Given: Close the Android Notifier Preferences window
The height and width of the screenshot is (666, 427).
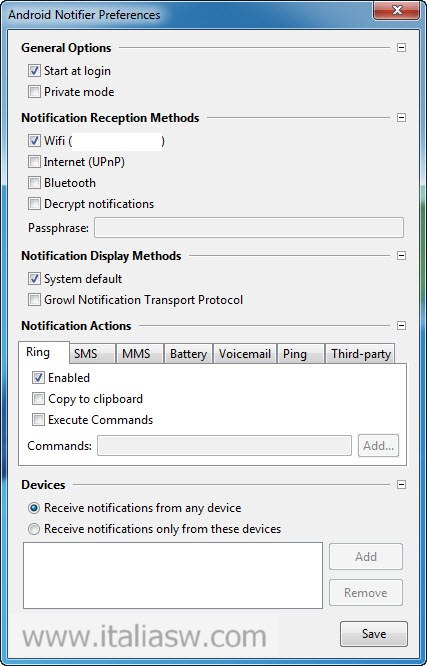Looking at the screenshot, I should click(397, 10).
